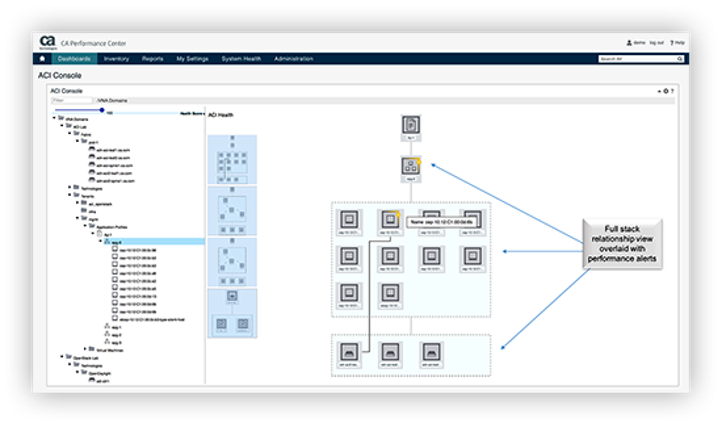Click the Health Score slider handle
Screen dimensions: 722x427
[102, 110]
